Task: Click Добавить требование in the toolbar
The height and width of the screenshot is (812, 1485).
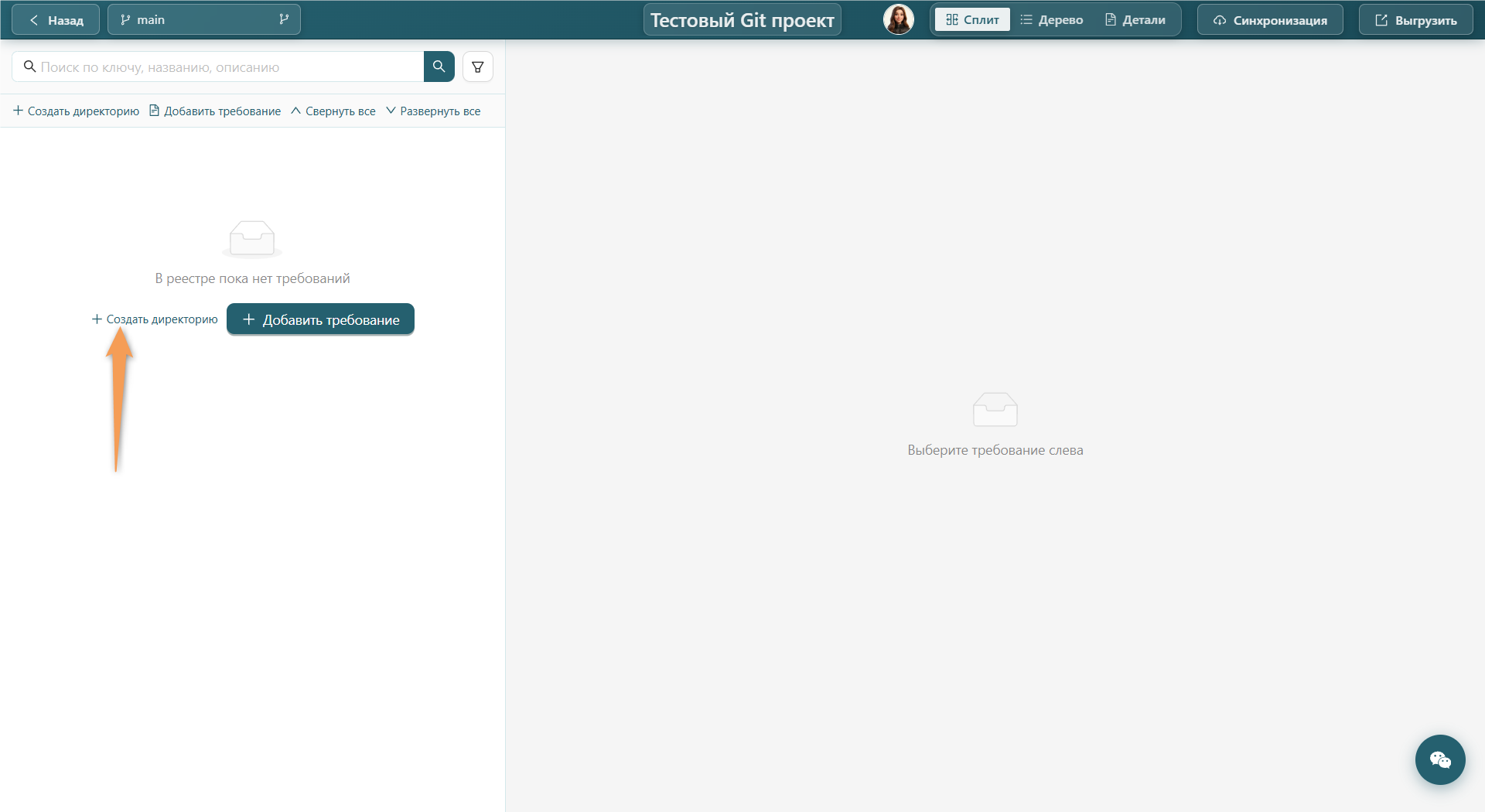Action: pos(215,111)
